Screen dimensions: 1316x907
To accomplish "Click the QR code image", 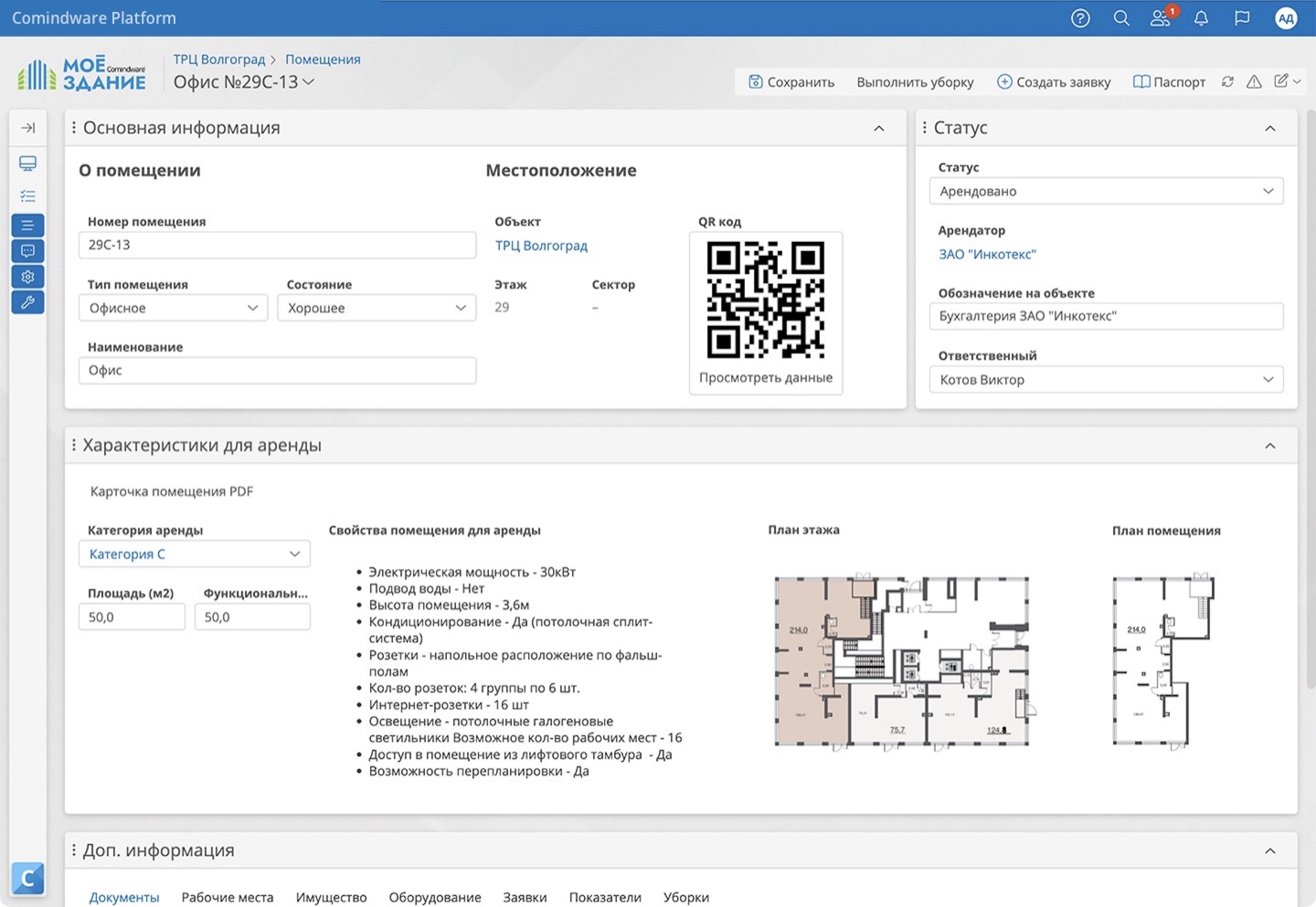I will tap(766, 300).
